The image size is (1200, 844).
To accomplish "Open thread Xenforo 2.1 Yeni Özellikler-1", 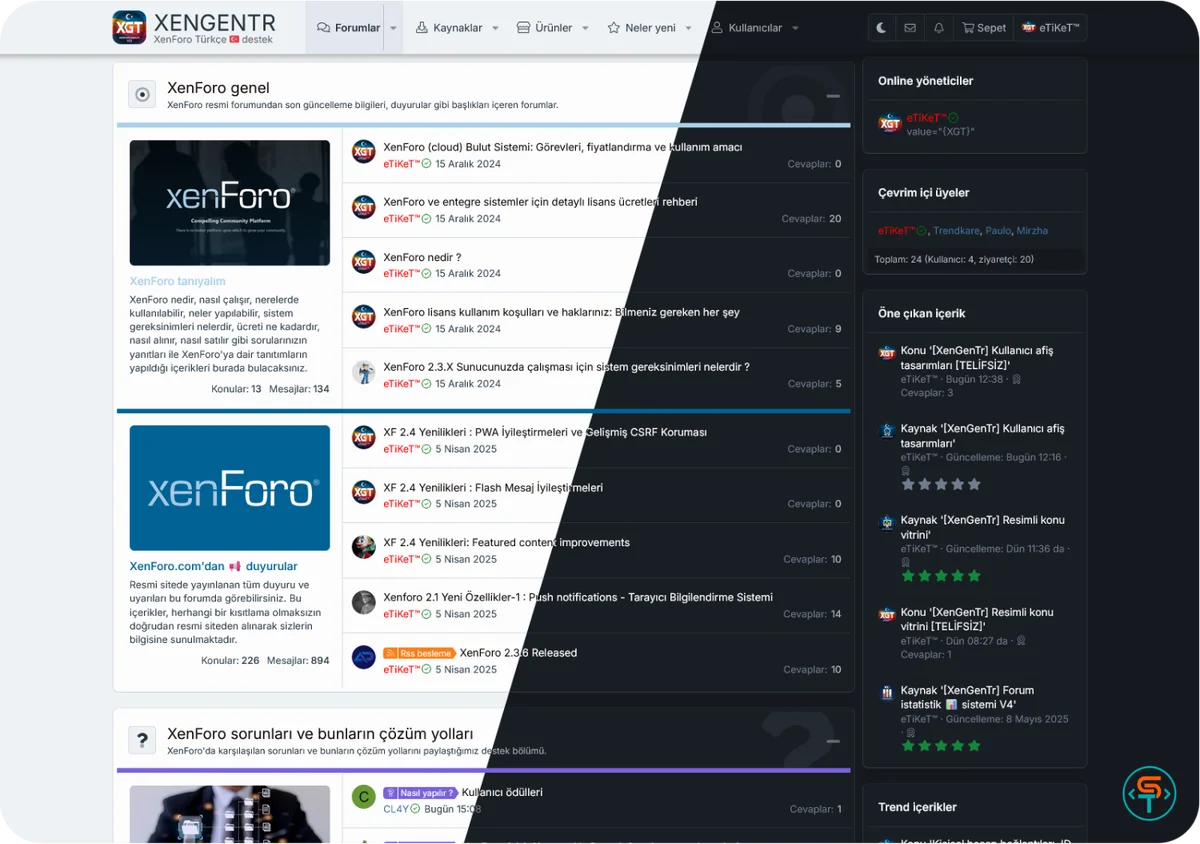I will (x=578, y=597).
